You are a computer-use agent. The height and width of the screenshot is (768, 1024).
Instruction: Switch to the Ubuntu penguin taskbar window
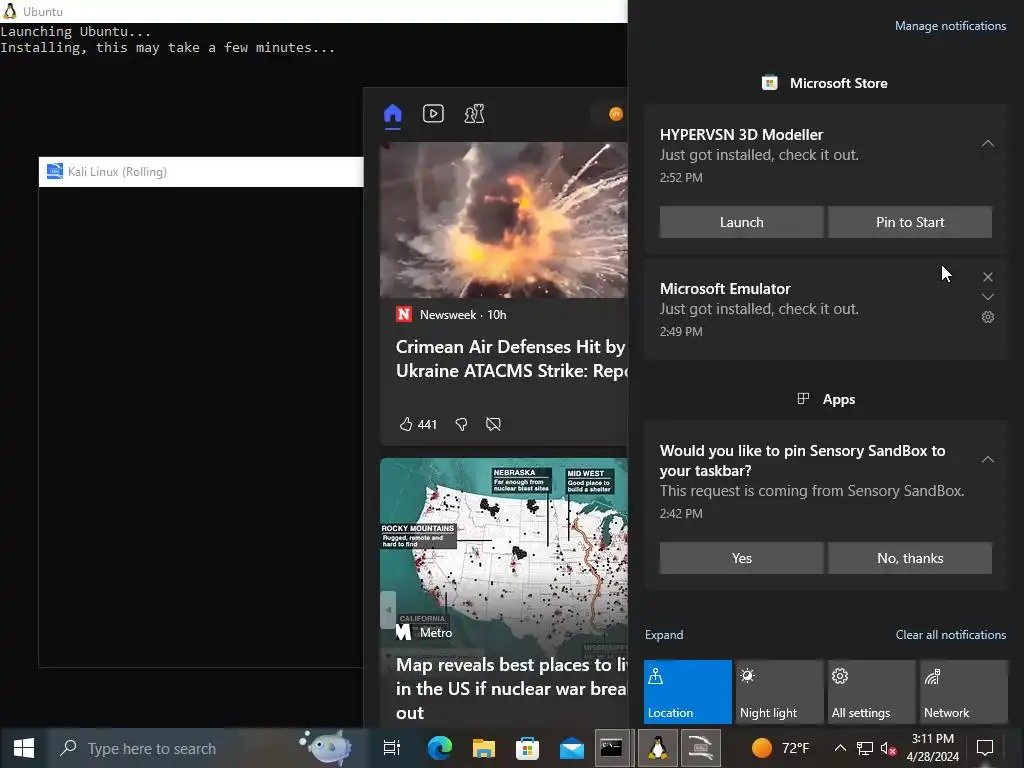click(x=657, y=748)
